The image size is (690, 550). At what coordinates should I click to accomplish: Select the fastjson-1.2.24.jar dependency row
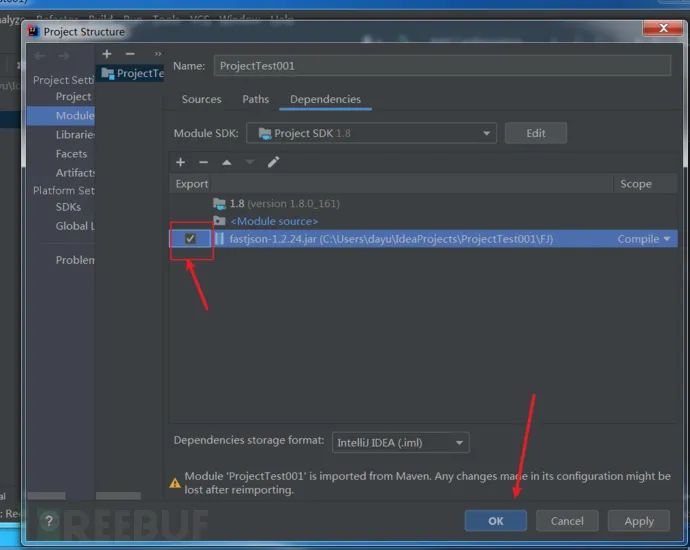click(423, 239)
